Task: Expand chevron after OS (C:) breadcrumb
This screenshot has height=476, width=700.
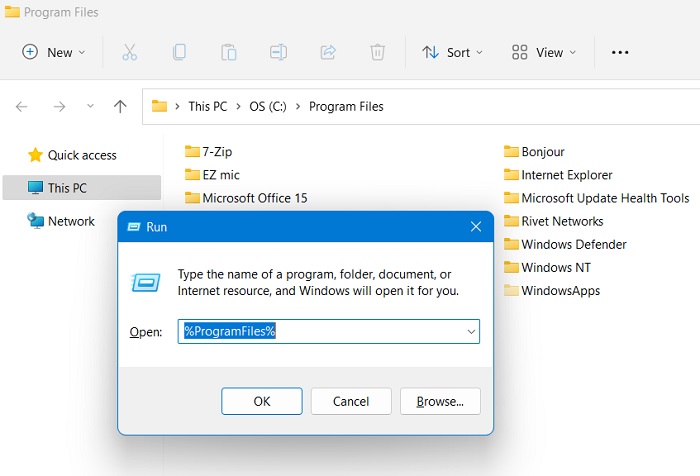Action: (x=298, y=107)
